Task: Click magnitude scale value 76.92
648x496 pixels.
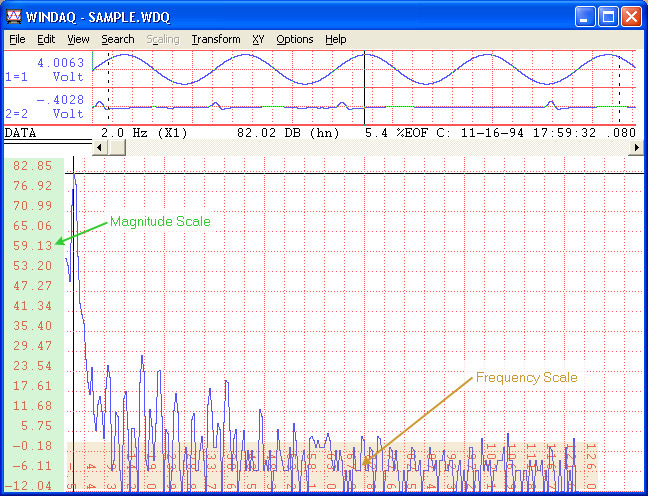Action: [x=33, y=186]
